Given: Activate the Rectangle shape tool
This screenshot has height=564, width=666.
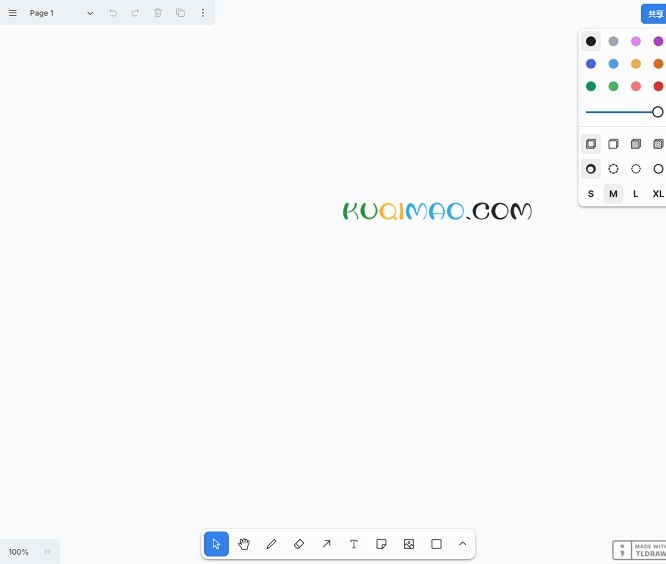Looking at the screenshot, I should tap(436, 544).
